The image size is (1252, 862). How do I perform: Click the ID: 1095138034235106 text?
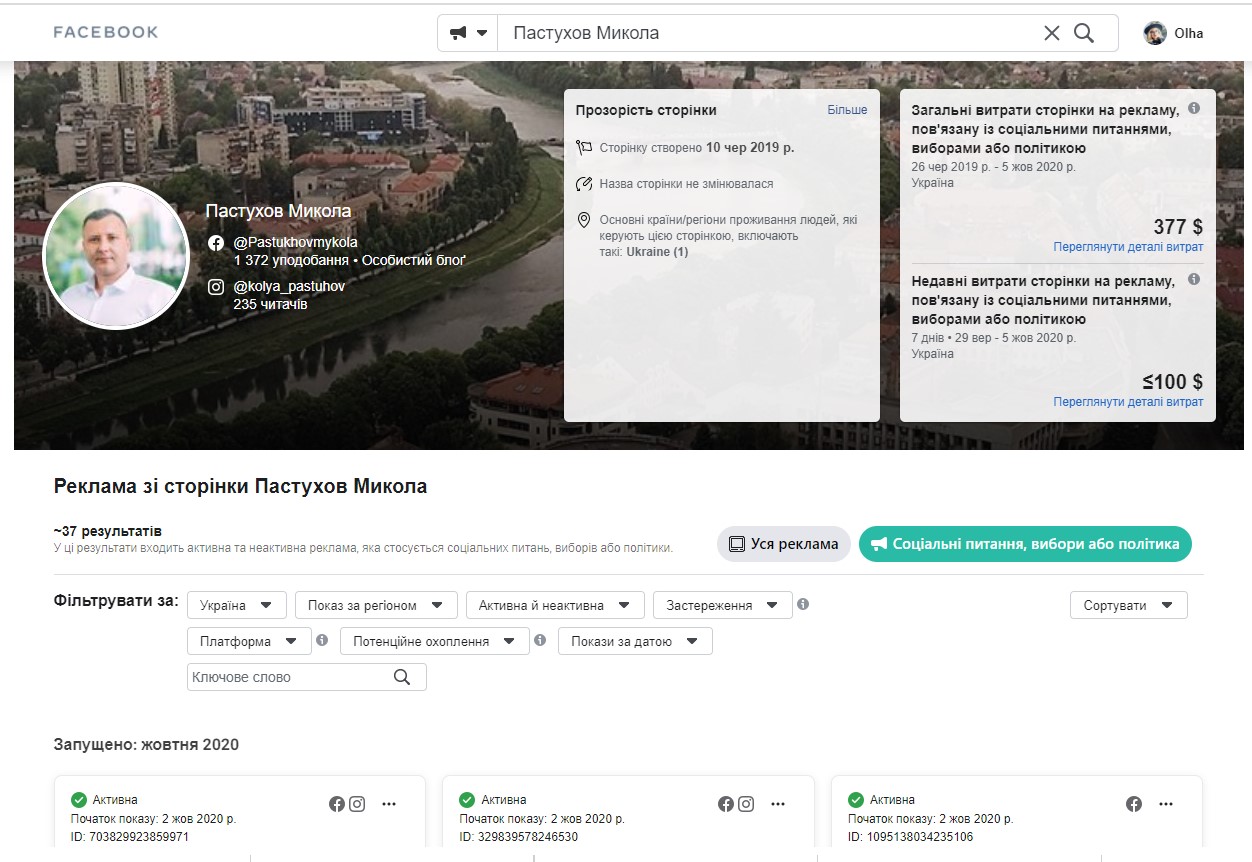click(x=910, y=837)
